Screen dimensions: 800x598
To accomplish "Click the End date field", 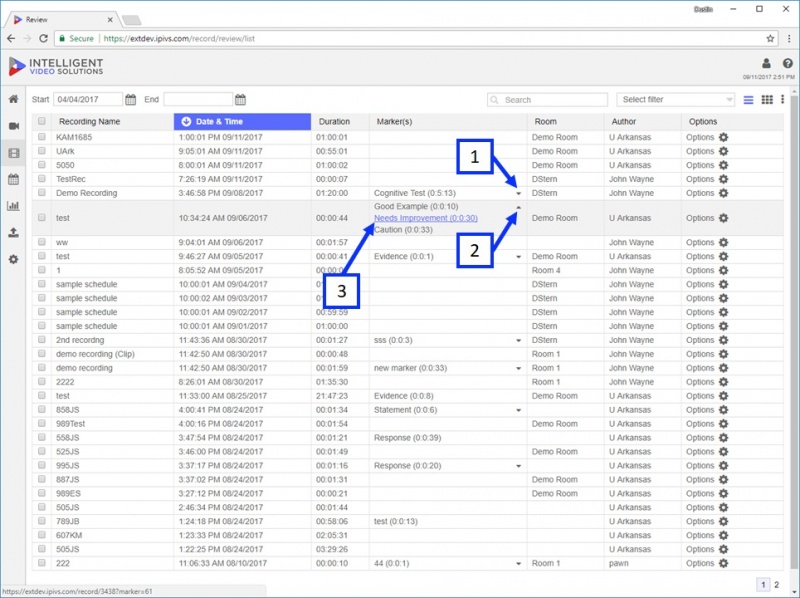I will click(x=198, y=99).
